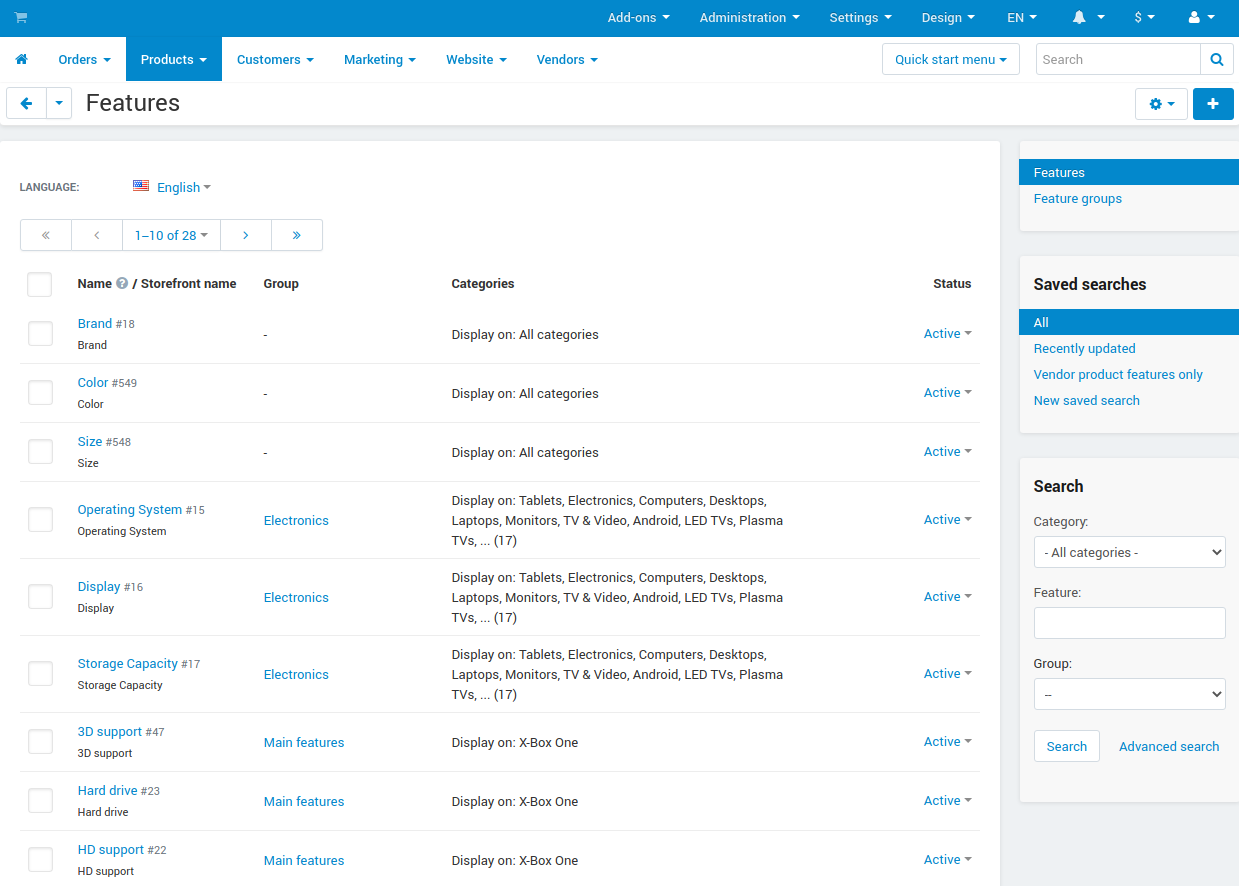Open the 1–10 of 28 pagination dropdown

pyautogui.click(x=171, y=235)
